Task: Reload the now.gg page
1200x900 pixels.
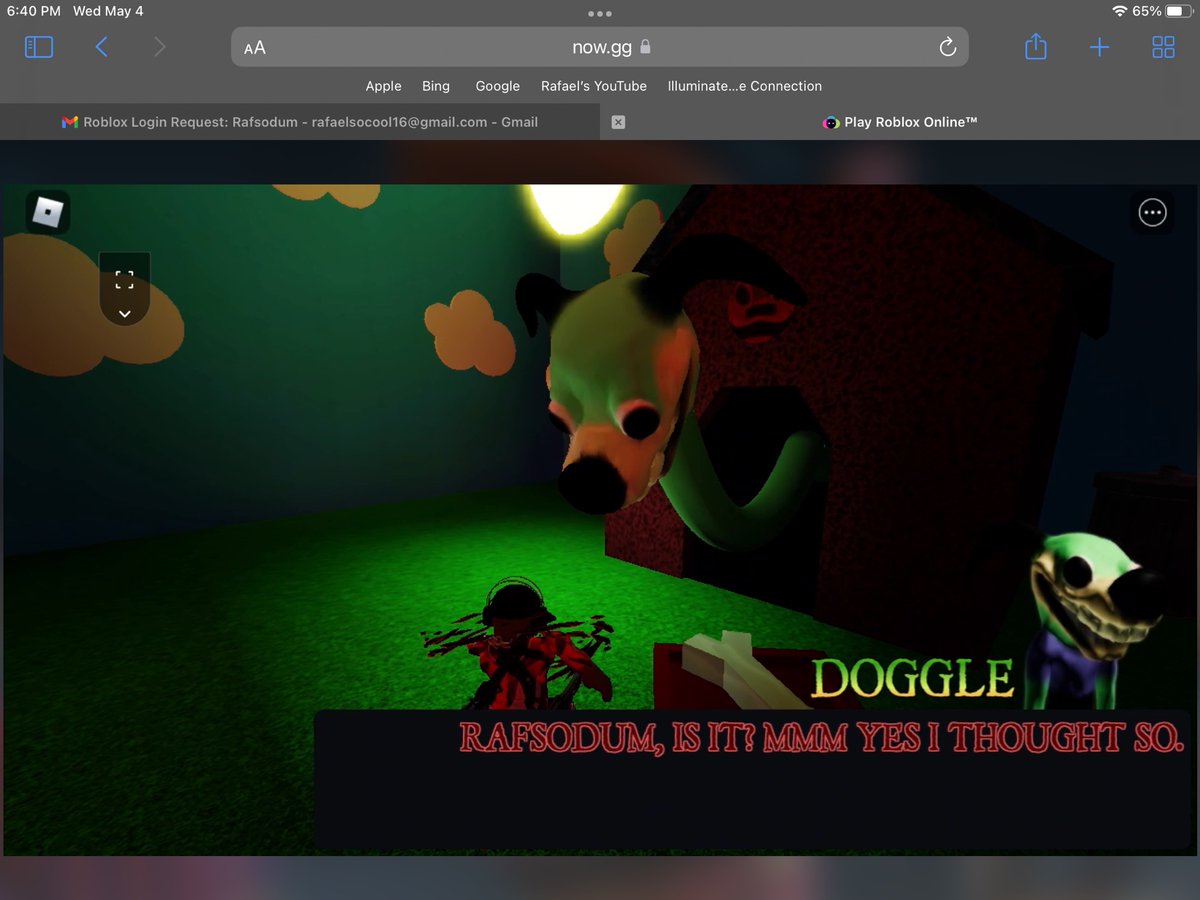Action: point(947,47)
